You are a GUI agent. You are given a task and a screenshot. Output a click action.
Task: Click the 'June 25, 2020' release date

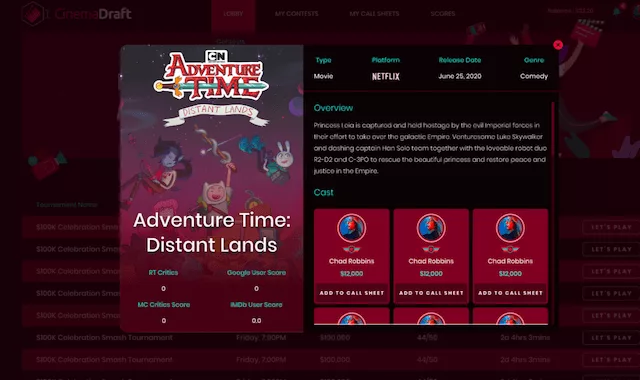pos(460,76)
